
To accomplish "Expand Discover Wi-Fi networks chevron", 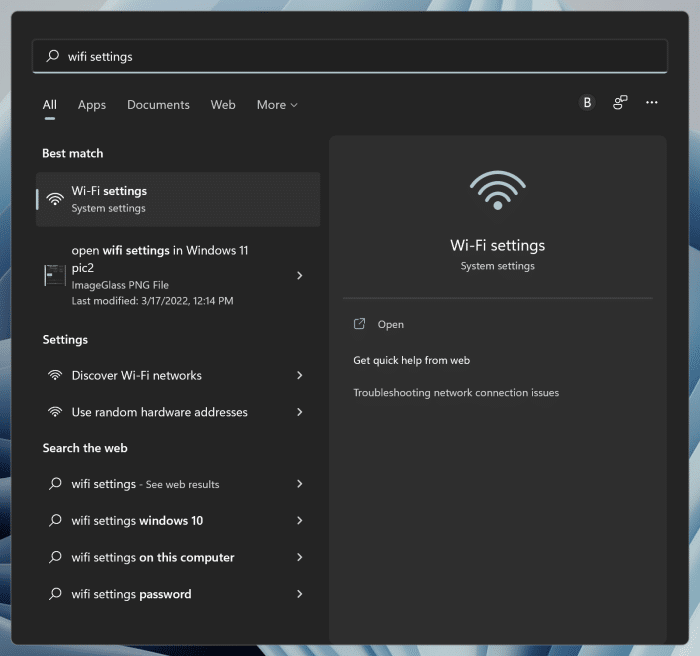I will (x=300, y=376).
